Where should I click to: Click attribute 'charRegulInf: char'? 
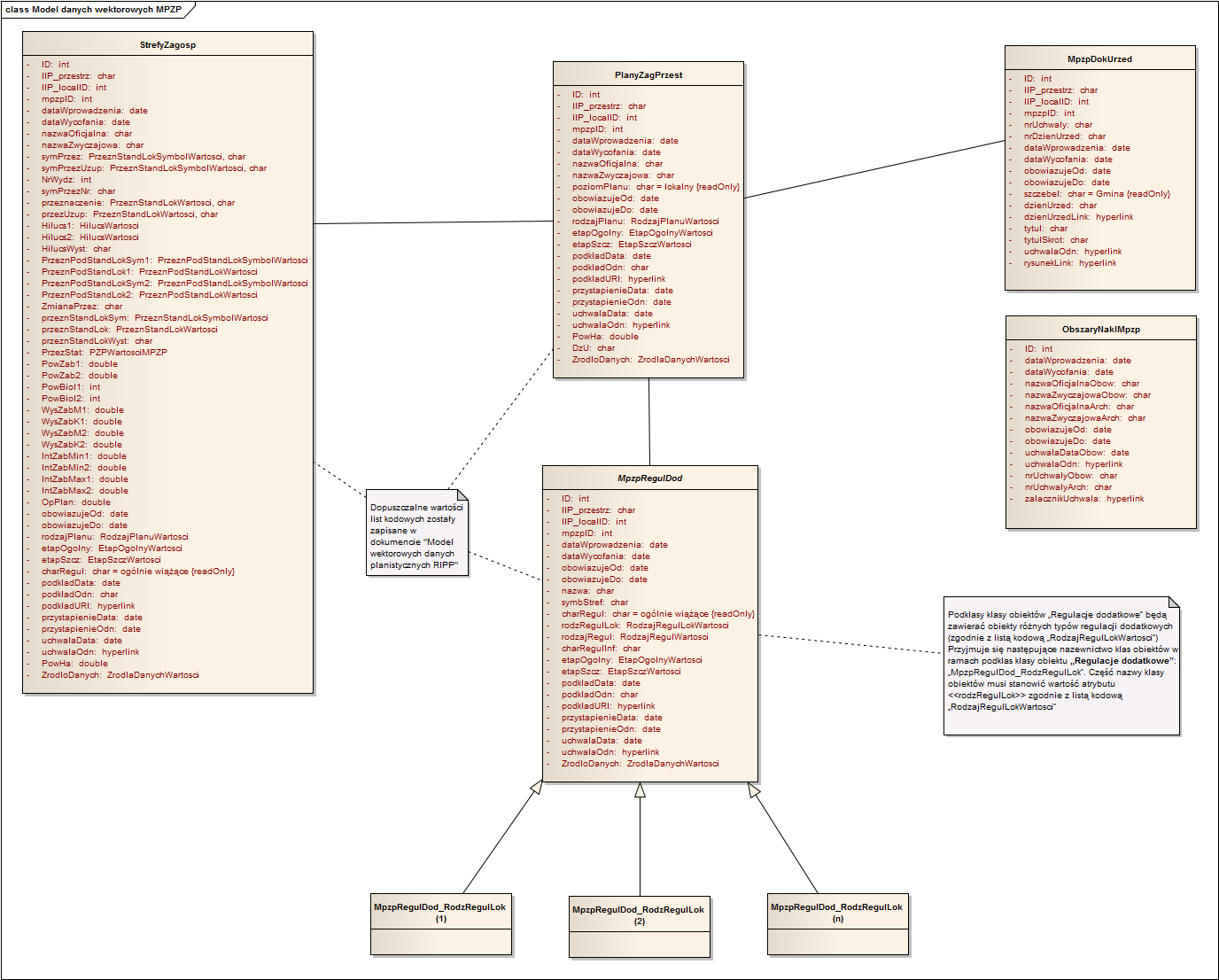click(601, 649)
